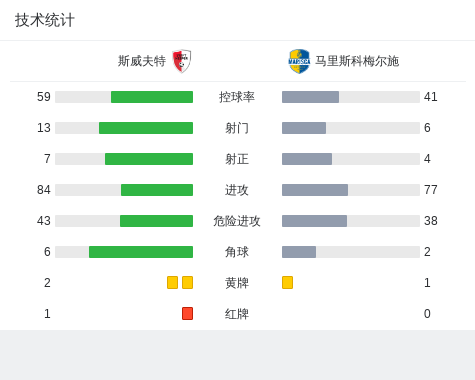The width and height of the screenshot is (475, 380).
Task: Click the 斯威夫特 red team crest
Action: (182, 61)
